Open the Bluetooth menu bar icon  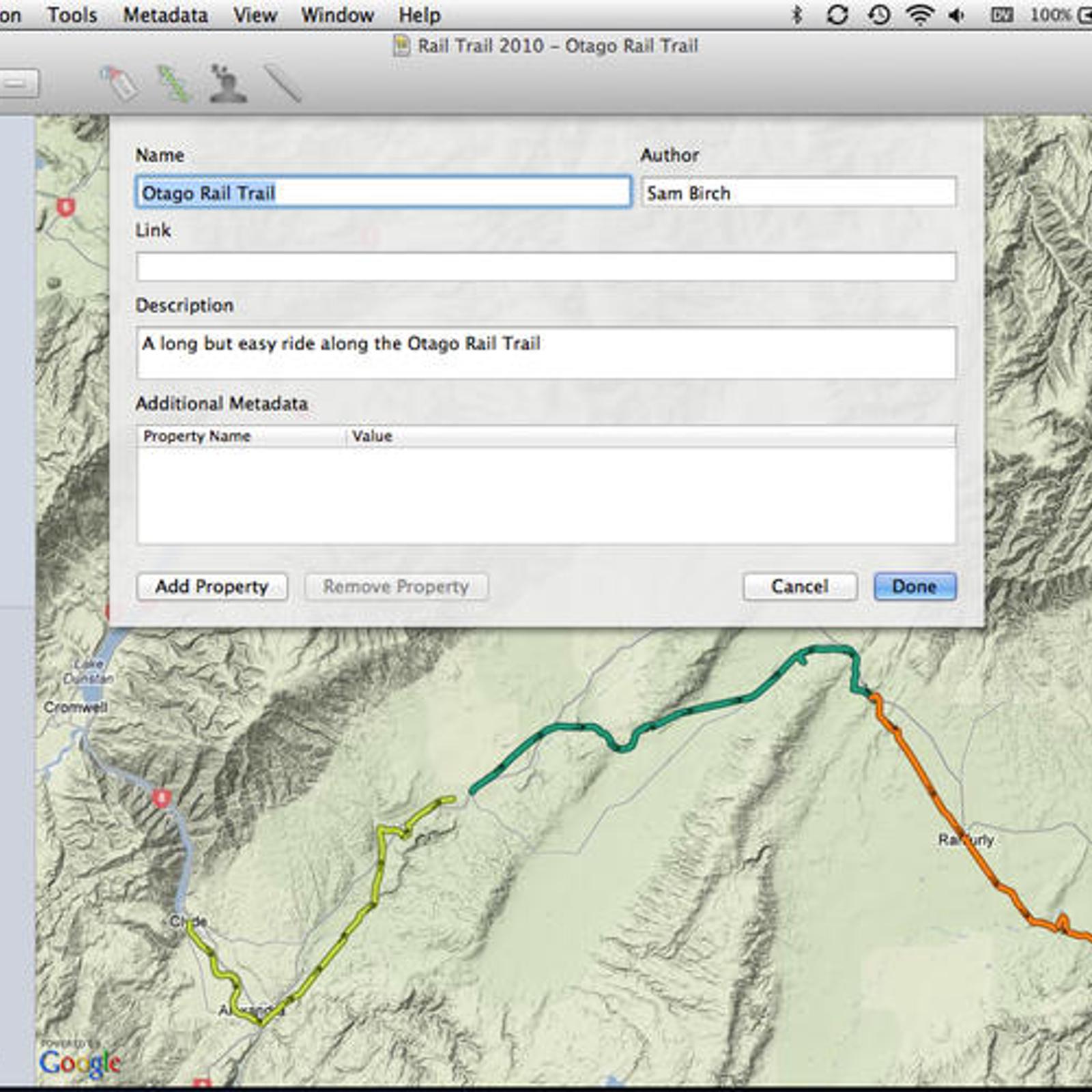click(796, 14)
